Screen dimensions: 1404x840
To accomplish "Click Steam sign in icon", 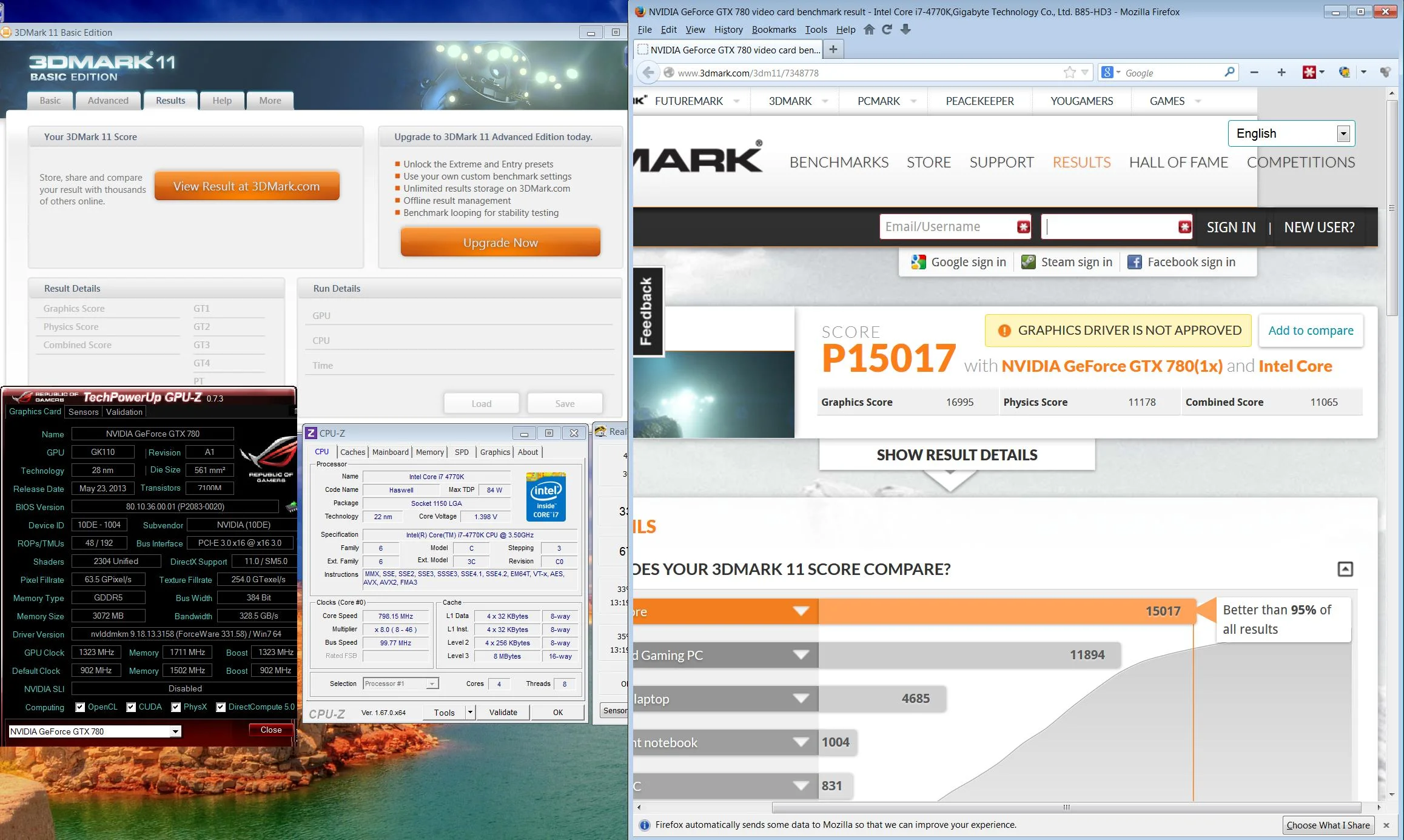I will [x=1029, y=262].
